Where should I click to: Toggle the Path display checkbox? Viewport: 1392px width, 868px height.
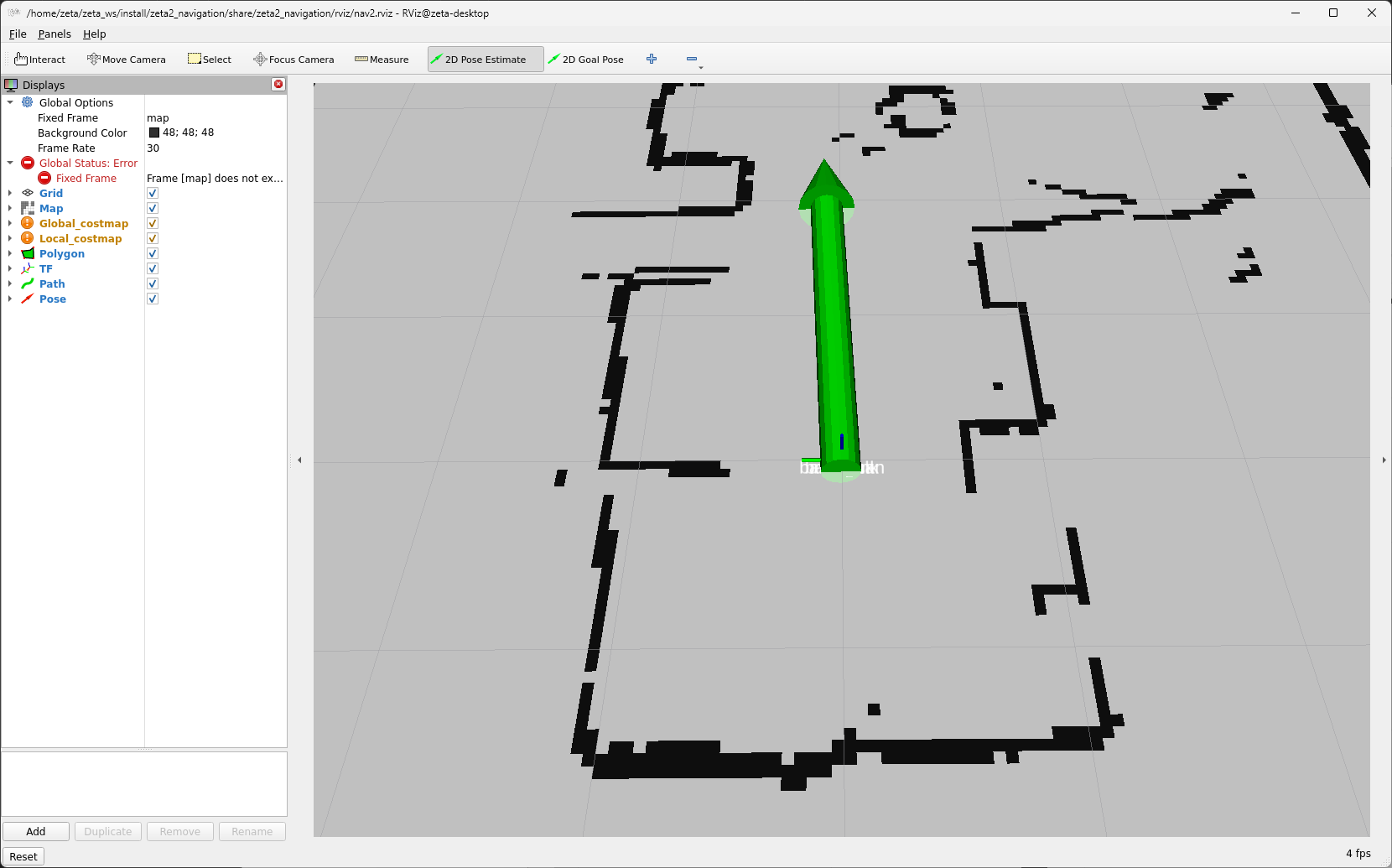(153, 283)
